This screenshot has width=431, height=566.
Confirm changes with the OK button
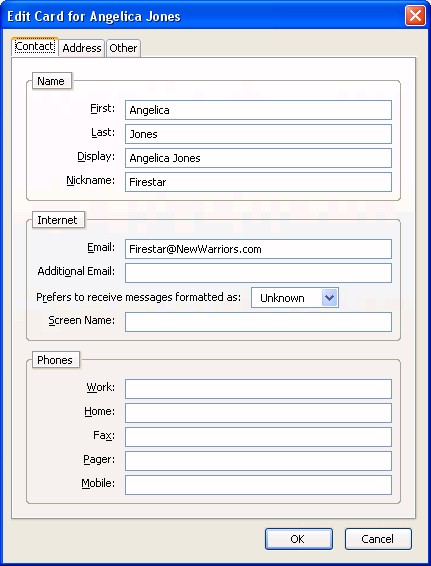(299, 539)
